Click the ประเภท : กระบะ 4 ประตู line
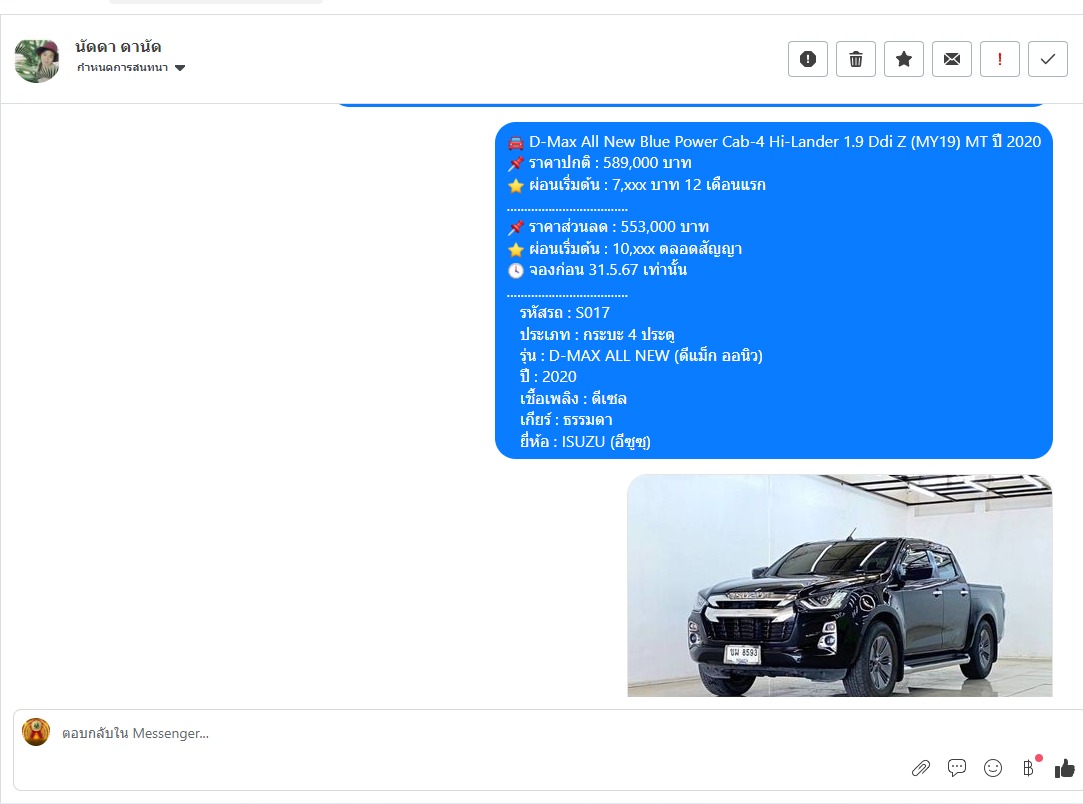 click(x=597, y=334)
